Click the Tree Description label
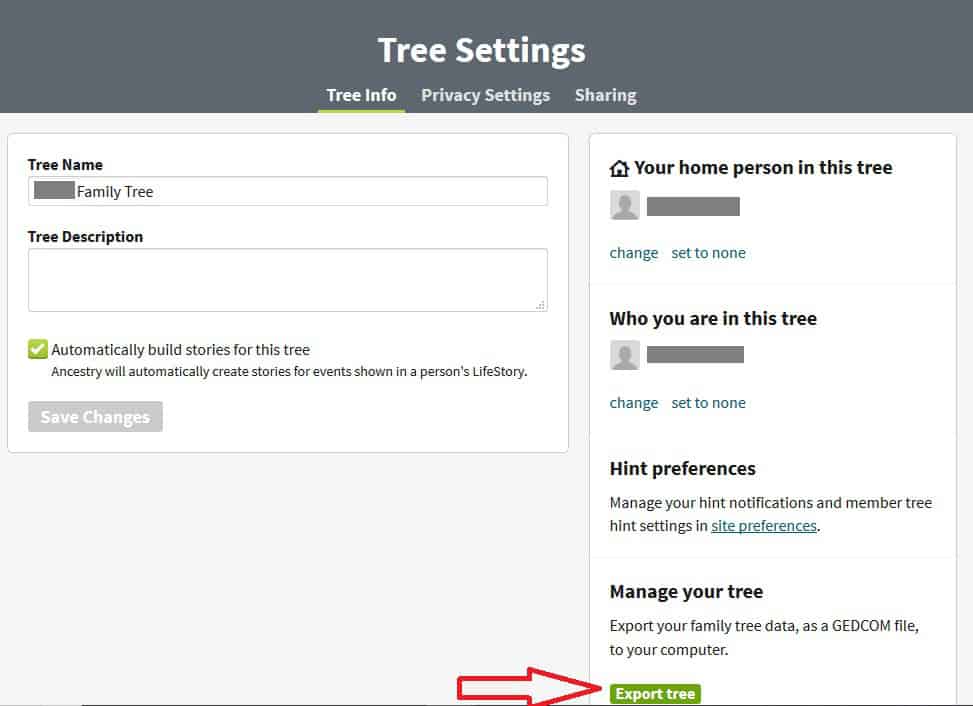The height and width of the screenshot is (706, 973). coord(86,237)
